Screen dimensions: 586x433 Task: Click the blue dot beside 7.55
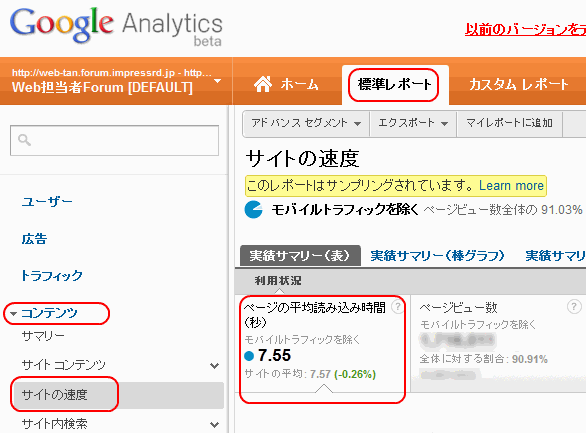249,356
